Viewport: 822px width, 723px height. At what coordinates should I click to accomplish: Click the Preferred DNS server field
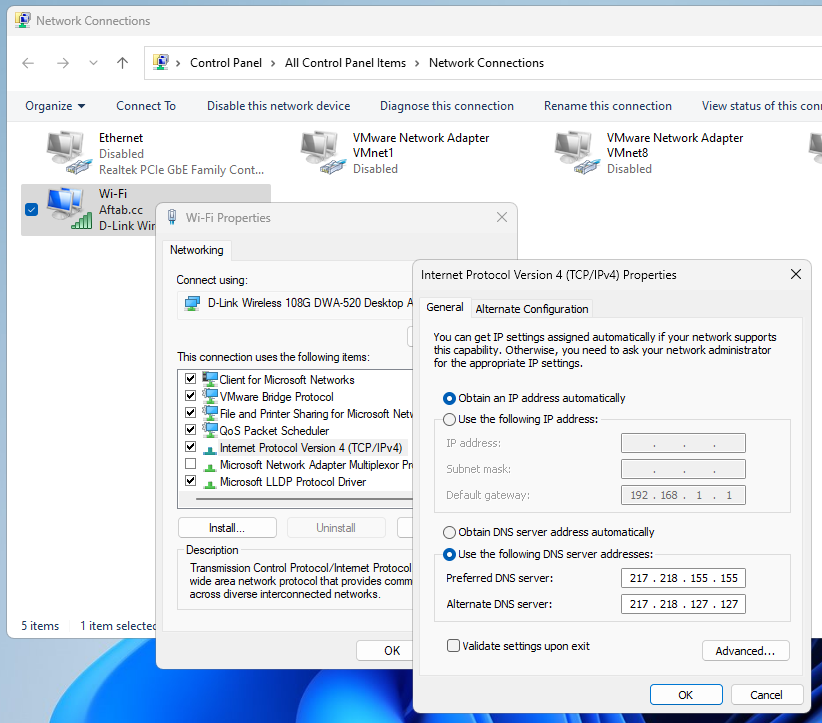click(x=683, y=579)
